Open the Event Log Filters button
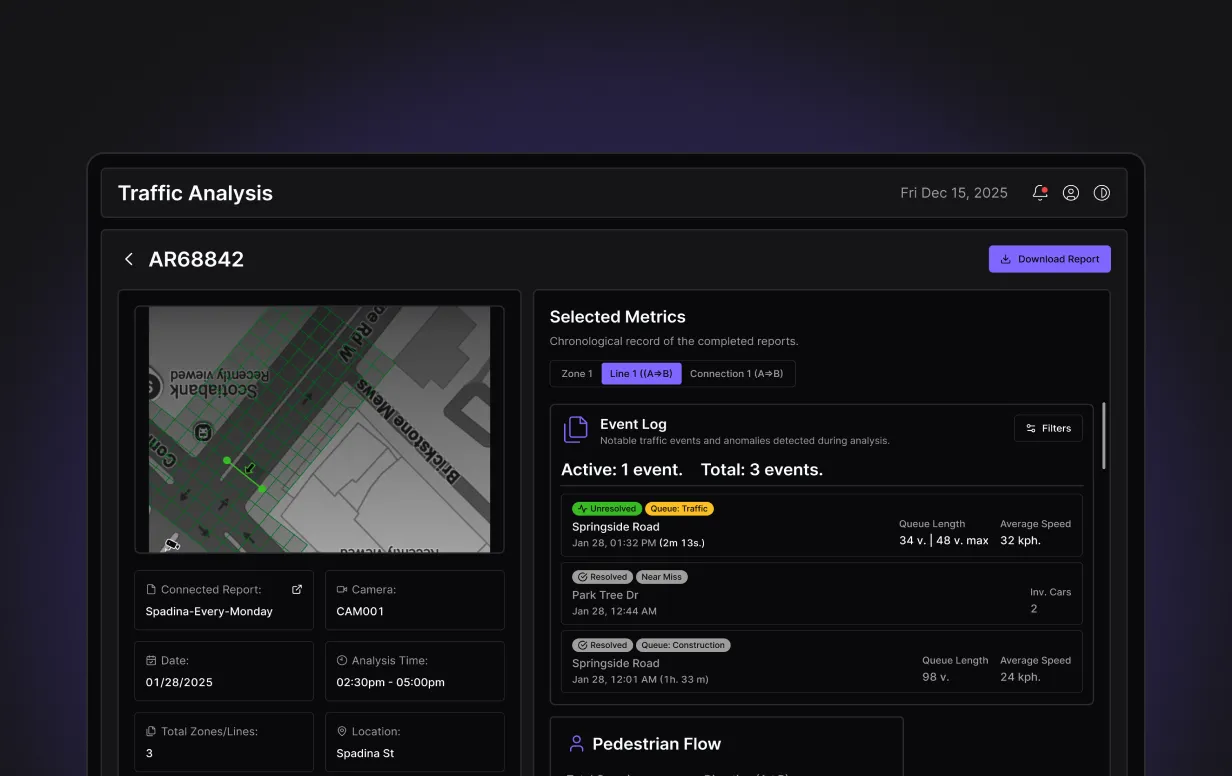Image resolution: width=1232 pixels, height=776 pixels. (1048, 428)
